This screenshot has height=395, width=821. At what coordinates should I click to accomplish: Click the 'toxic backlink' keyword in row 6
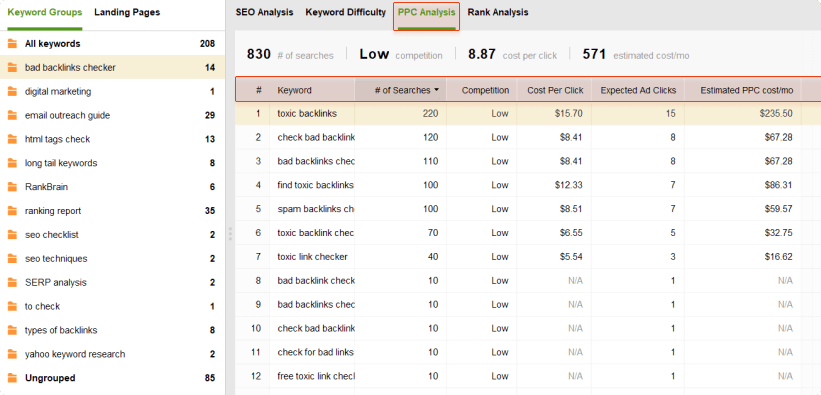click(x=316, y=233)
